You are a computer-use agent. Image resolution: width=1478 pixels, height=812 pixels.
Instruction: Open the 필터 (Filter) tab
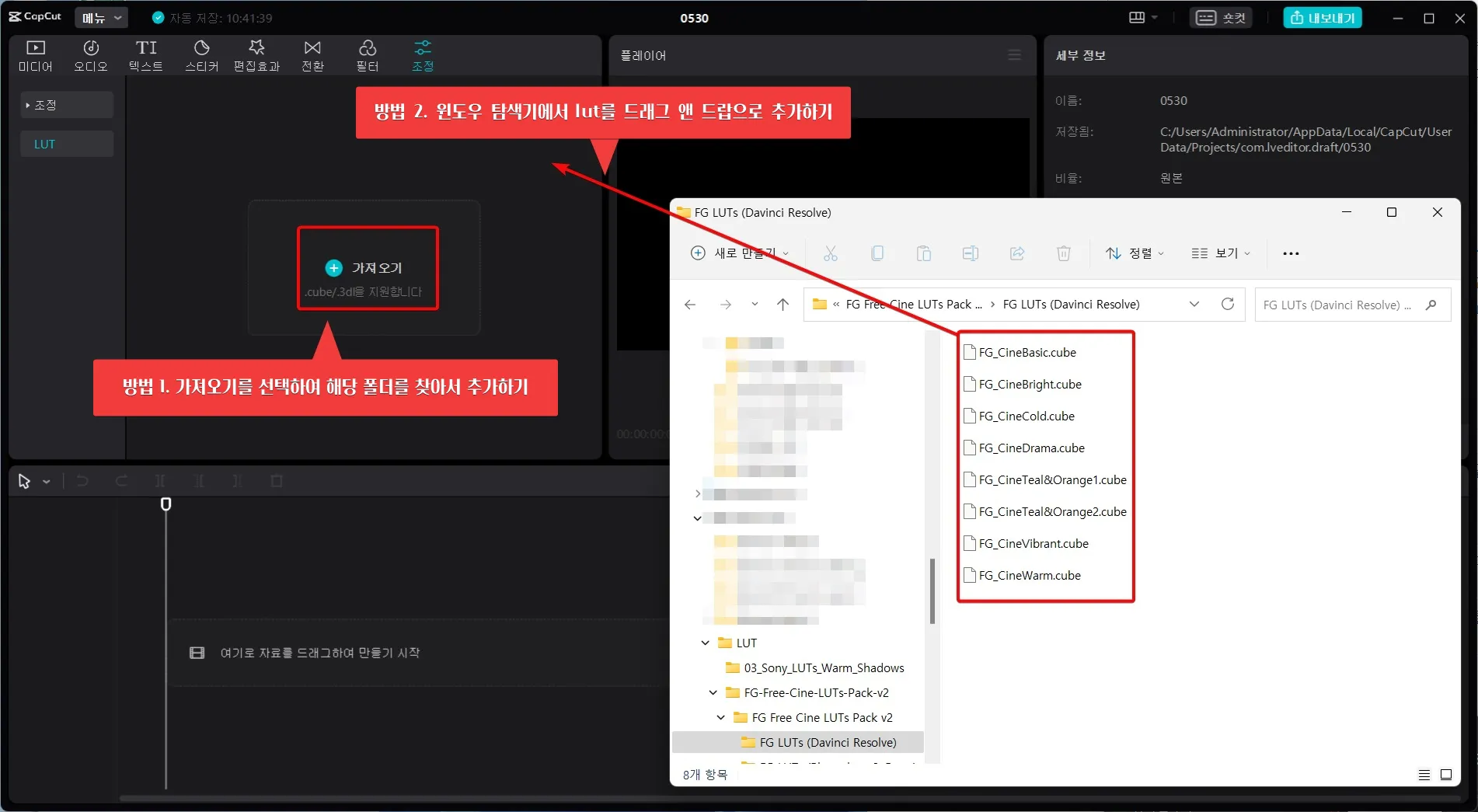point(368,56)
